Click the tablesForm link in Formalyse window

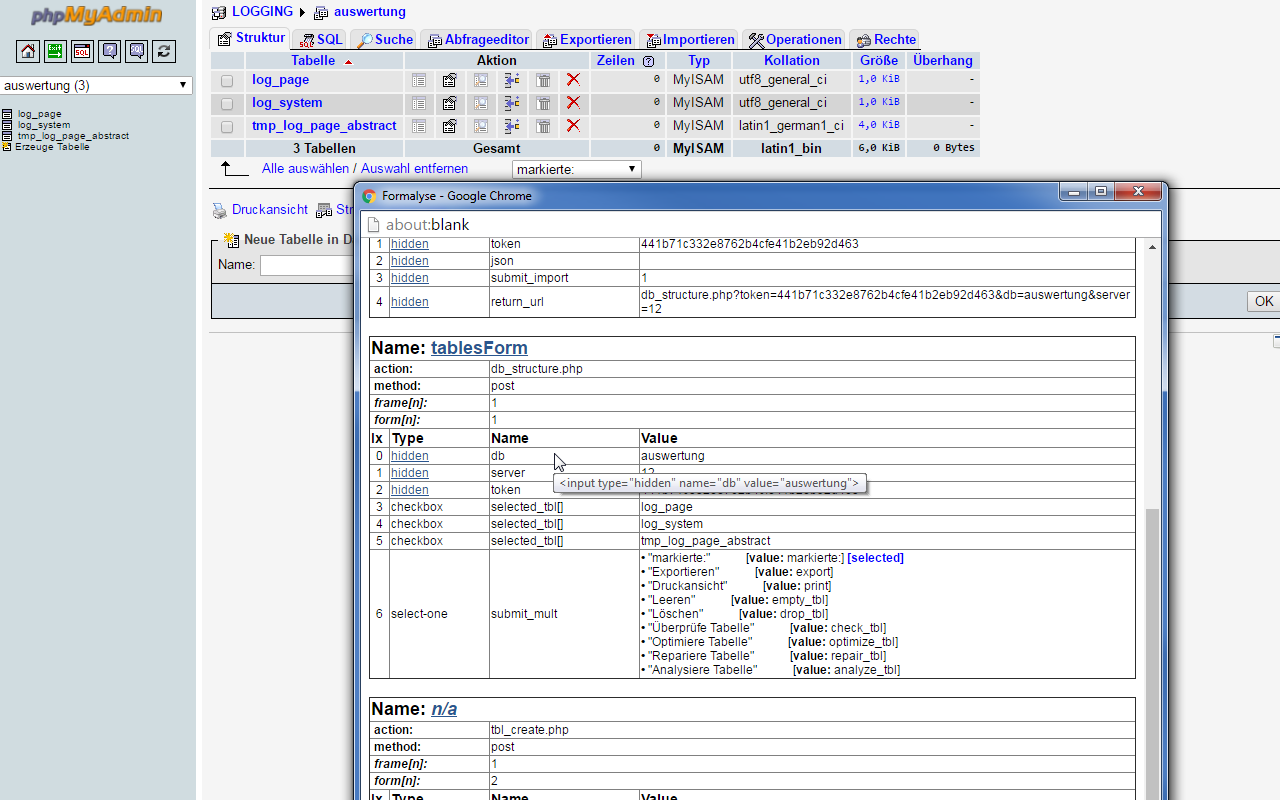(479, 348)
